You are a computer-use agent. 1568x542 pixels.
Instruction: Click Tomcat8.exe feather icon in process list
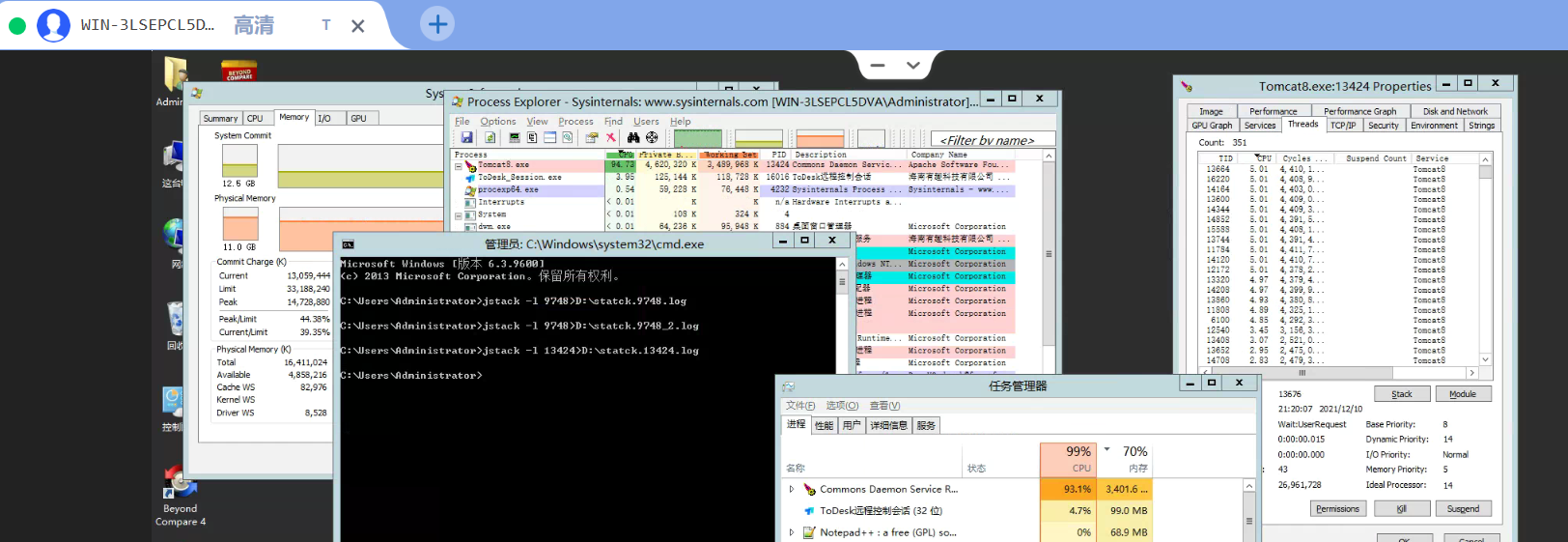[x=471, y=166]
